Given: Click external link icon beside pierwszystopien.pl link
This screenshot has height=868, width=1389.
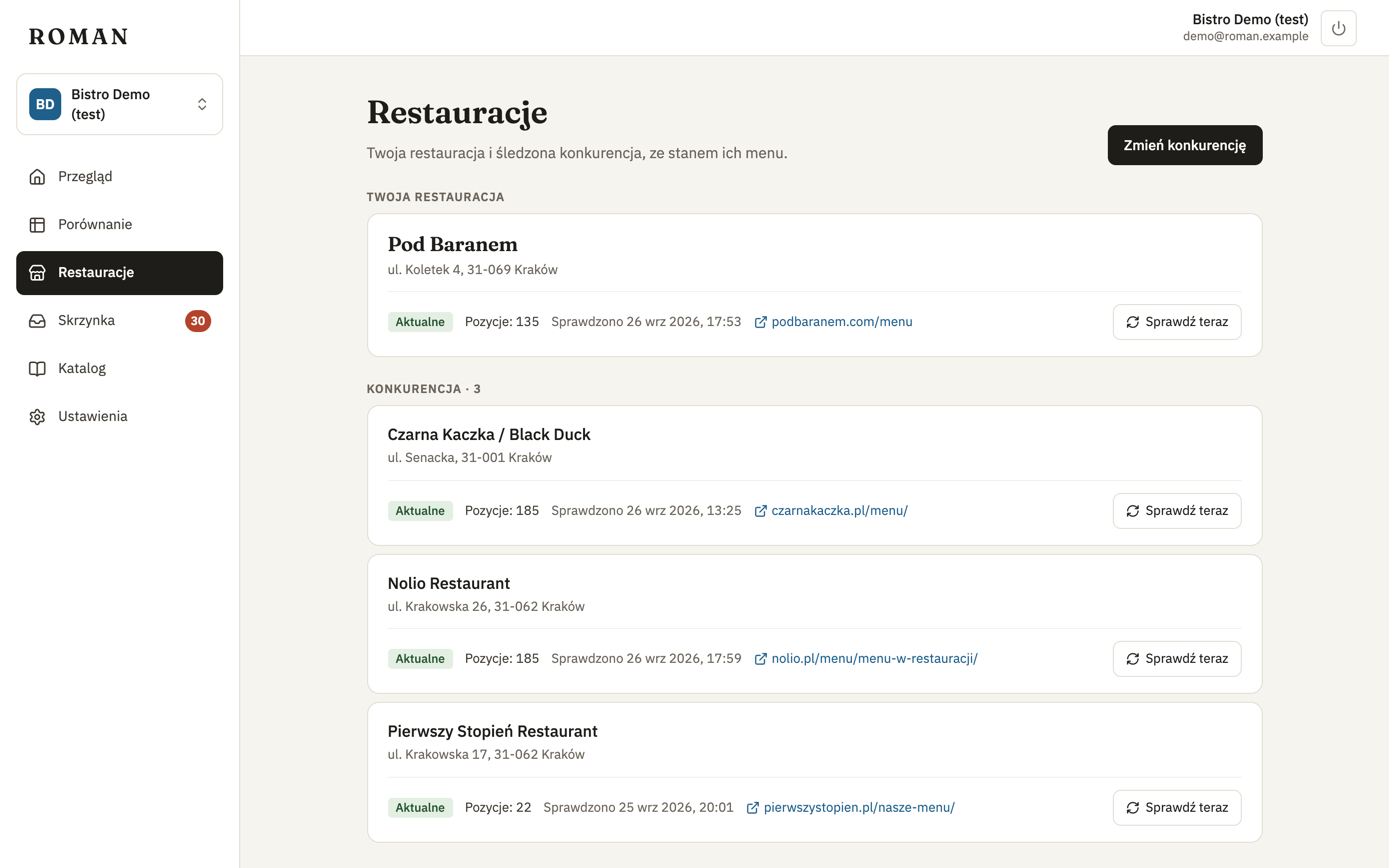Looking at the screenshot, I should (753, 808).
